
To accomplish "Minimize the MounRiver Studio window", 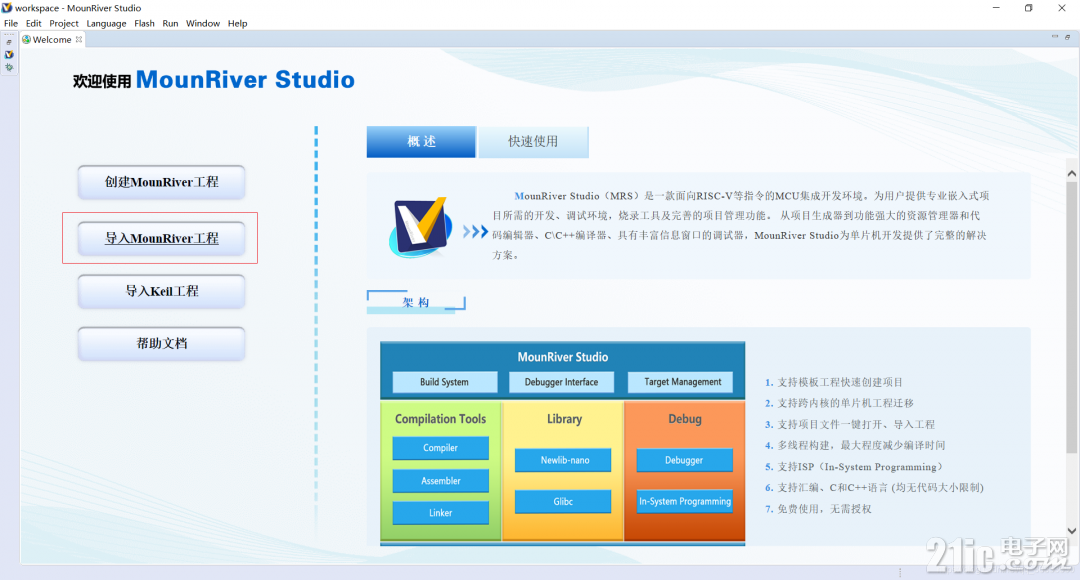I will (996, 8).
